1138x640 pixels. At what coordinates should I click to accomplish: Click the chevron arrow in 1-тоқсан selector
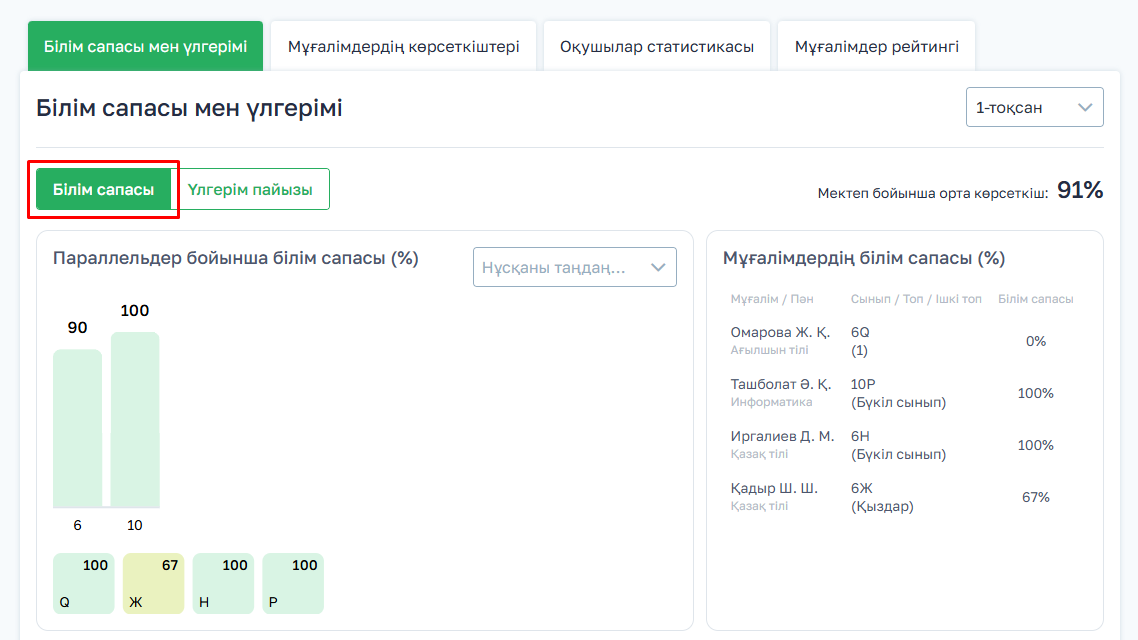[x=1085, y=108]
